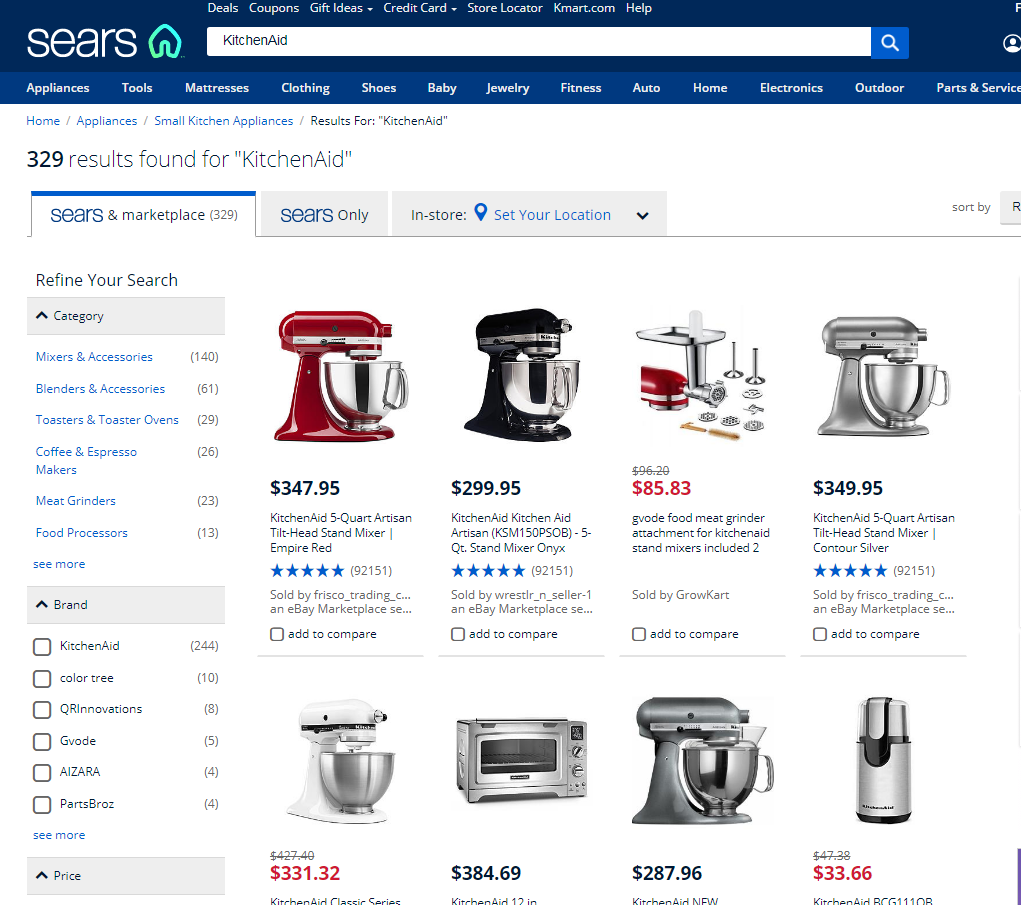Screen dimensions: 1021x905
Task: Tick add to compare for Onyx mixer
Action: (458, 634)
